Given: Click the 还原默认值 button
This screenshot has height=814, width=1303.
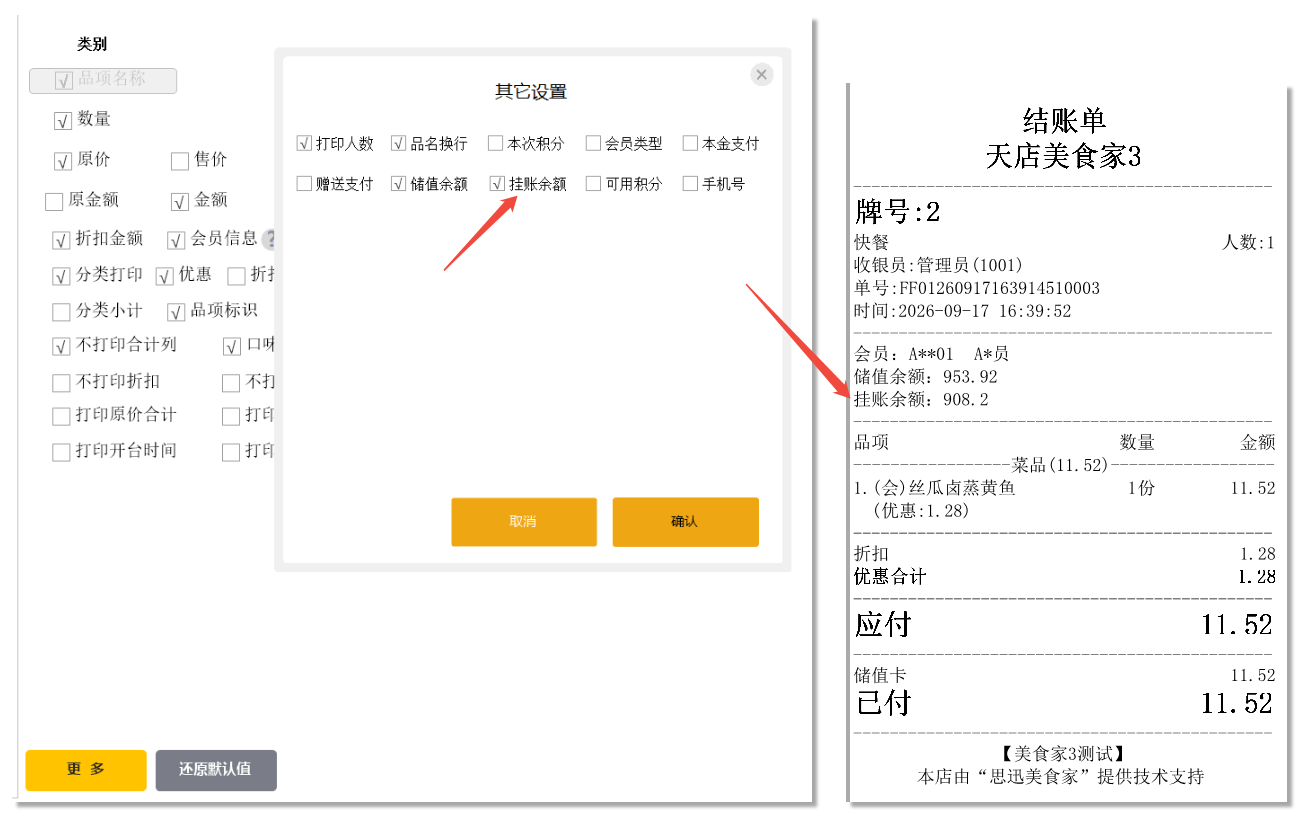Looking at the screenshot, I should pyautogui.click(x=216, y=770).
